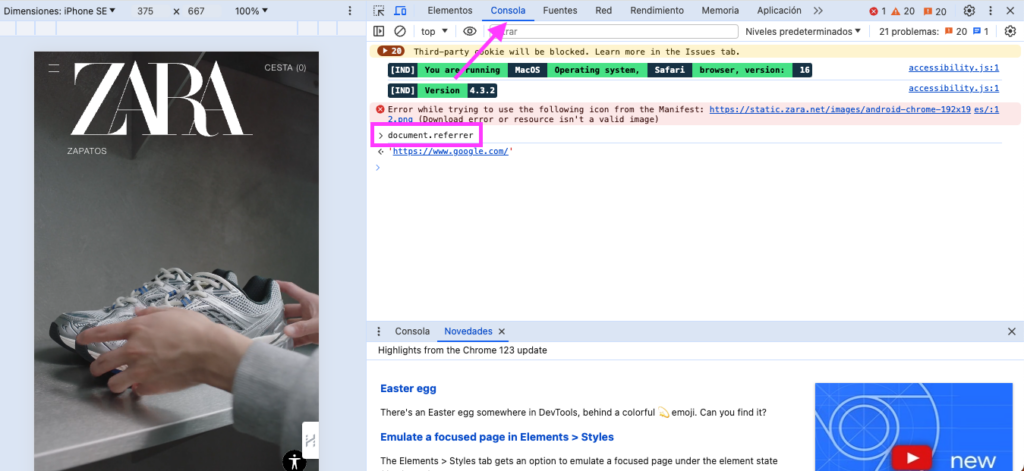
Task: Open the Aplicación tab
Action: click(x=779, y=10)
